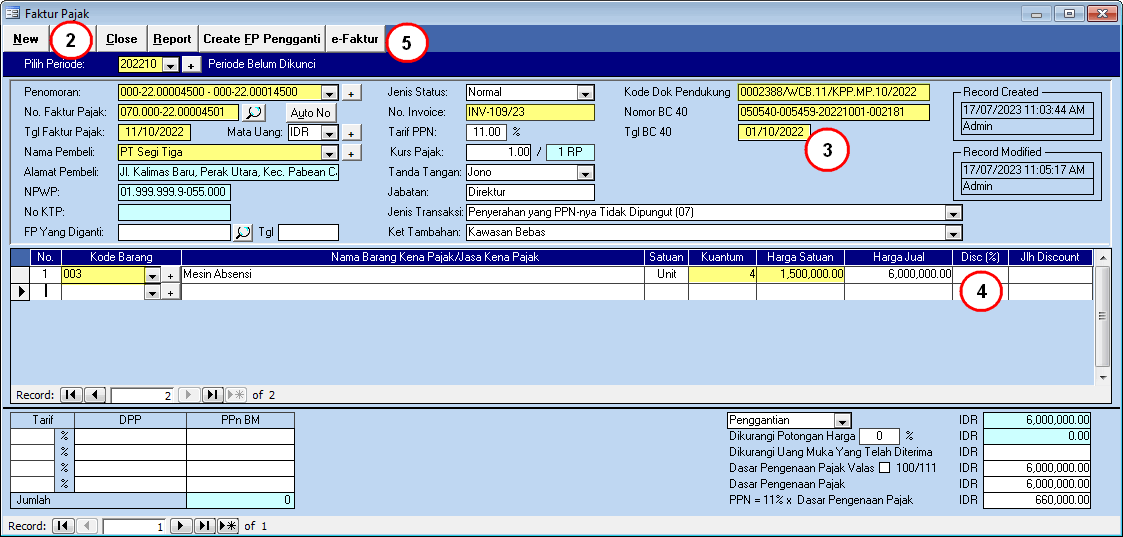
Task: Go to first record in item subform navigator
Action: click(72, 395)
